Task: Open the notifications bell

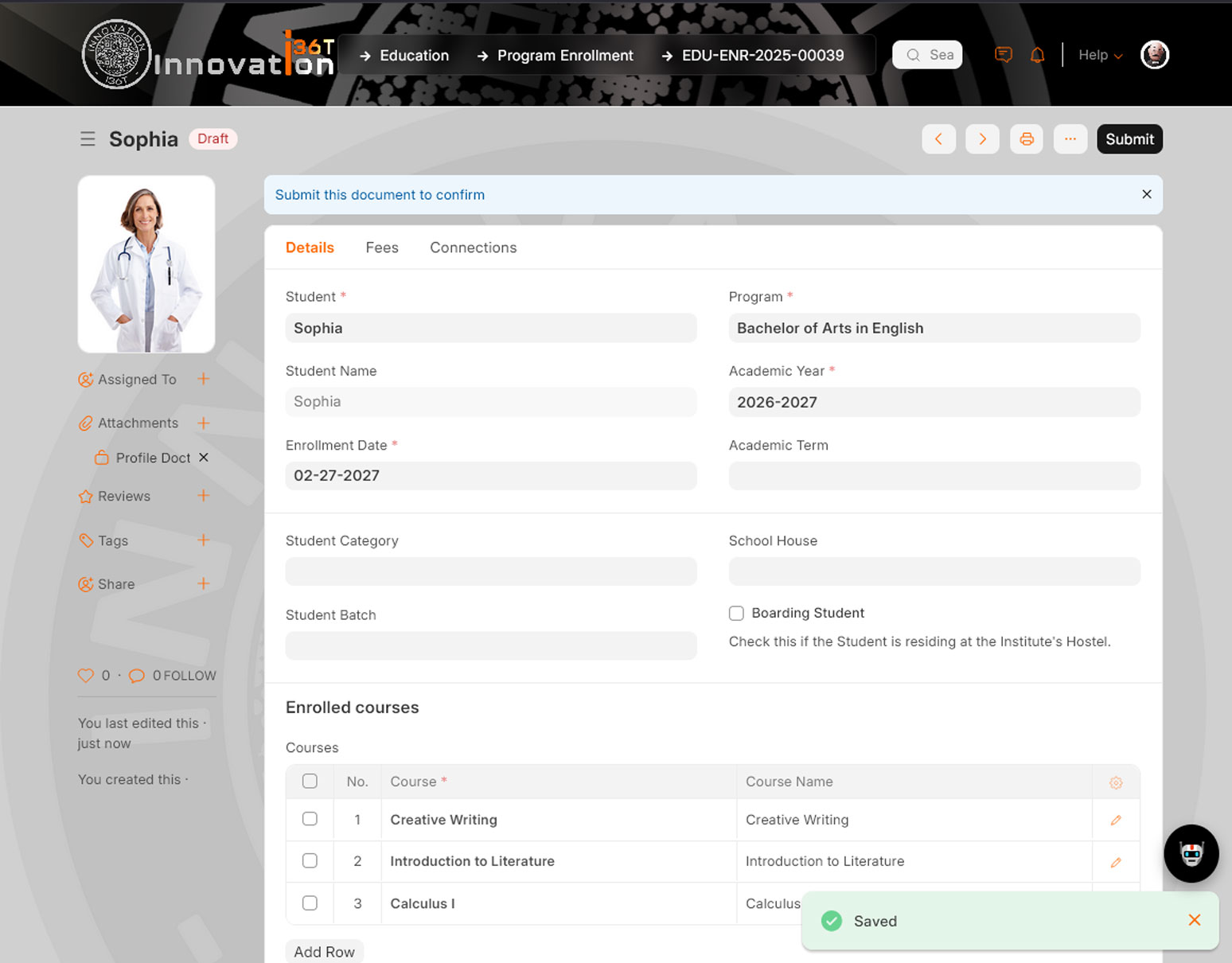Action: pos(1037,55)
